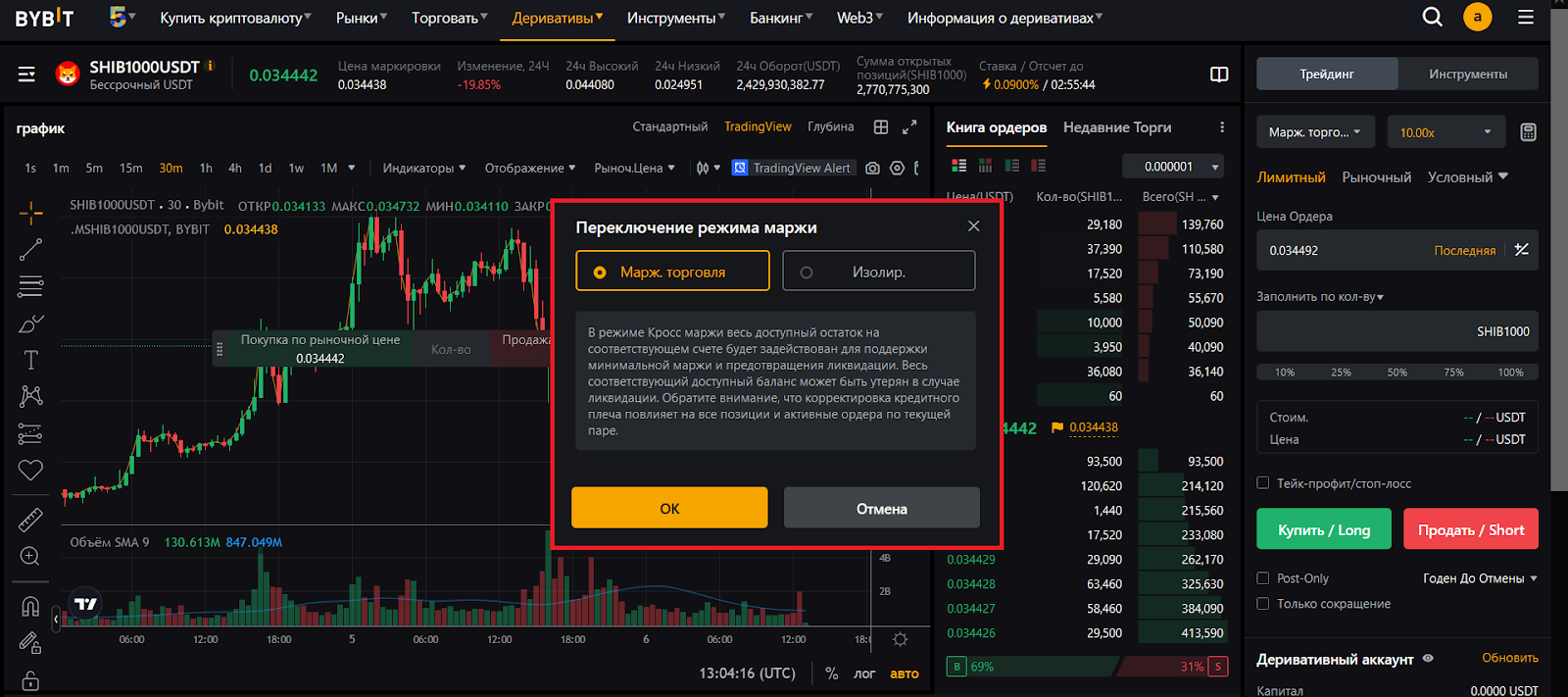The image size is (1568, 697).
Task: Check the Только сокращение checkbox
Action: [1263, 603]
